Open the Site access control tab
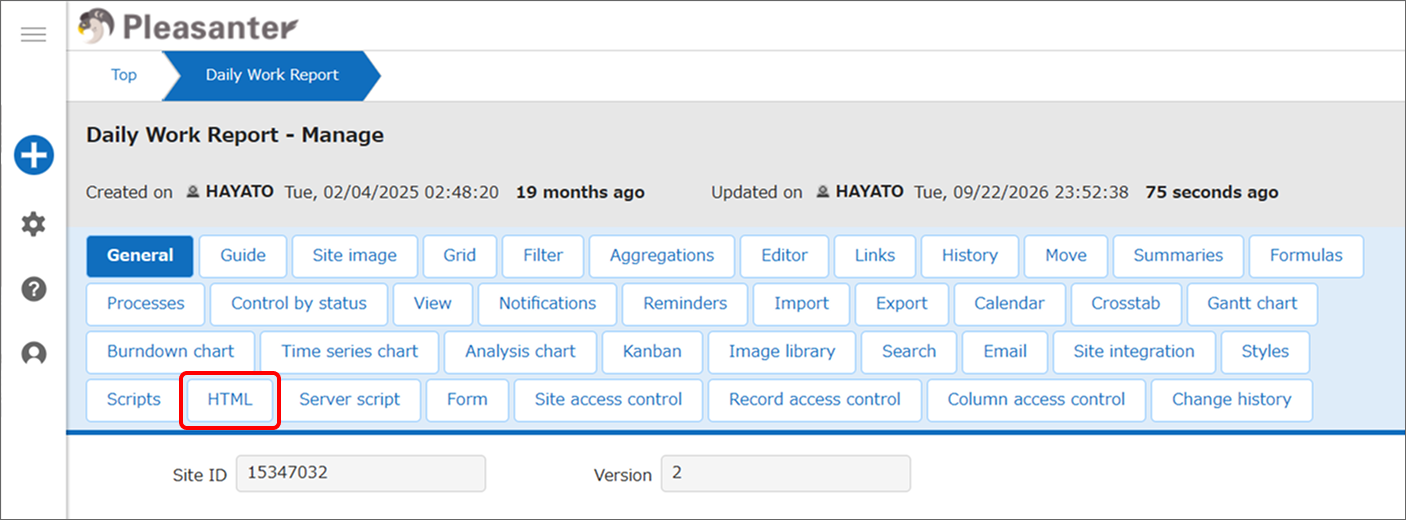Screen dimensions: 1406x520 click(608, 400)
